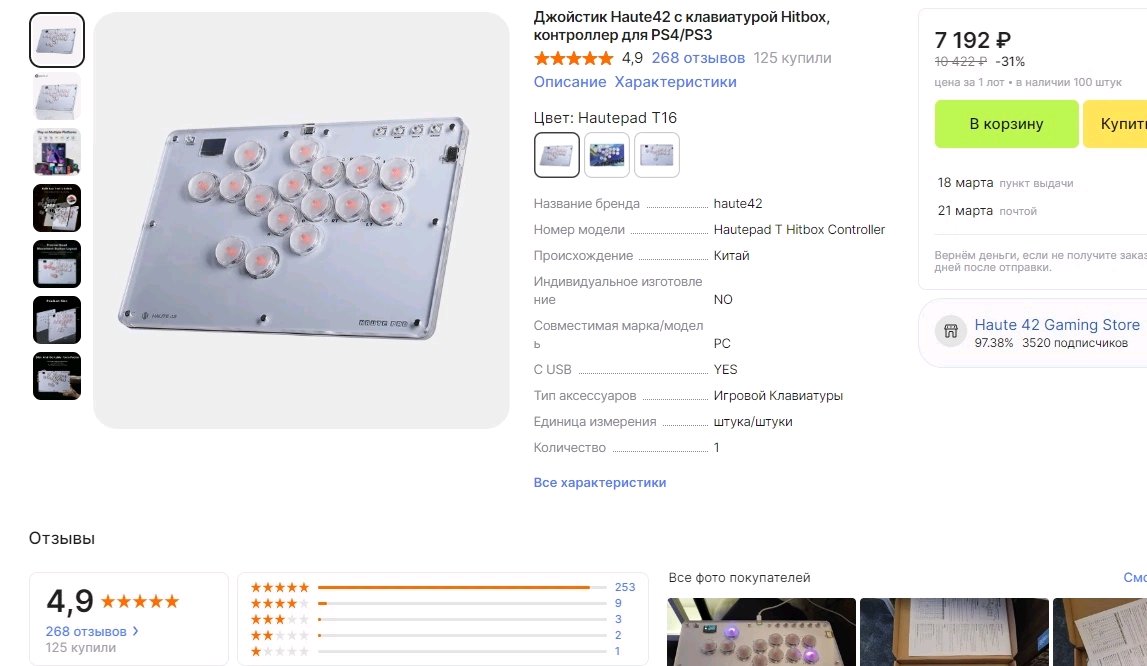
Task: Open the last gallery thumbnail at bottom
Action: pyautogui.click(x=57, y=376)
